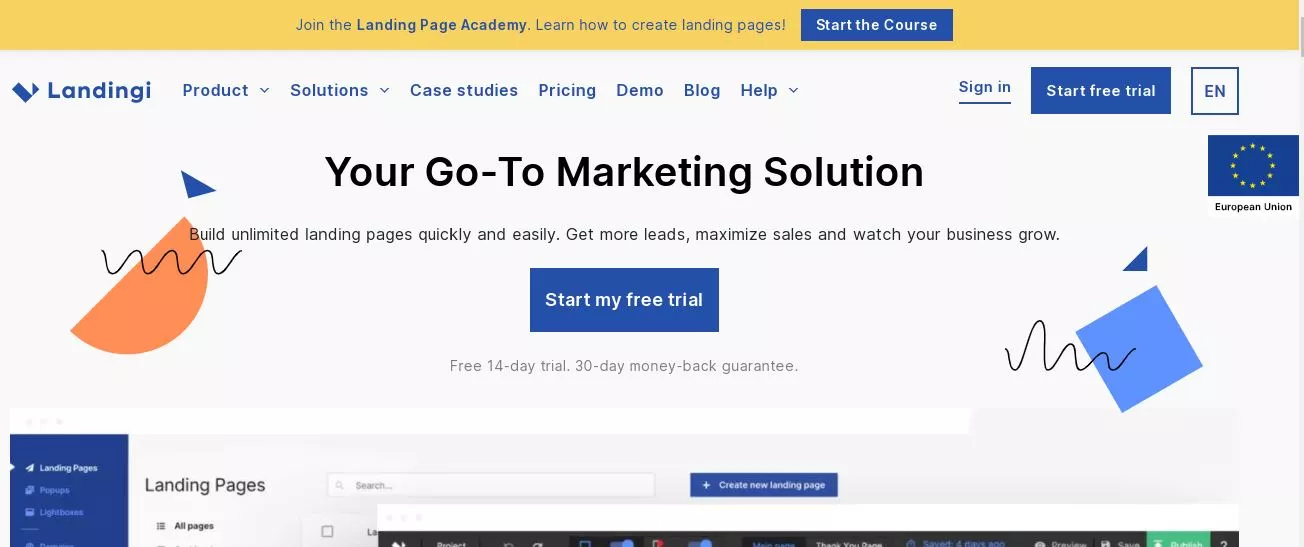This screenshot has width=1304, height=547.
Task: Open Popups in the app sidebar
Action: [x=54, y=490]
